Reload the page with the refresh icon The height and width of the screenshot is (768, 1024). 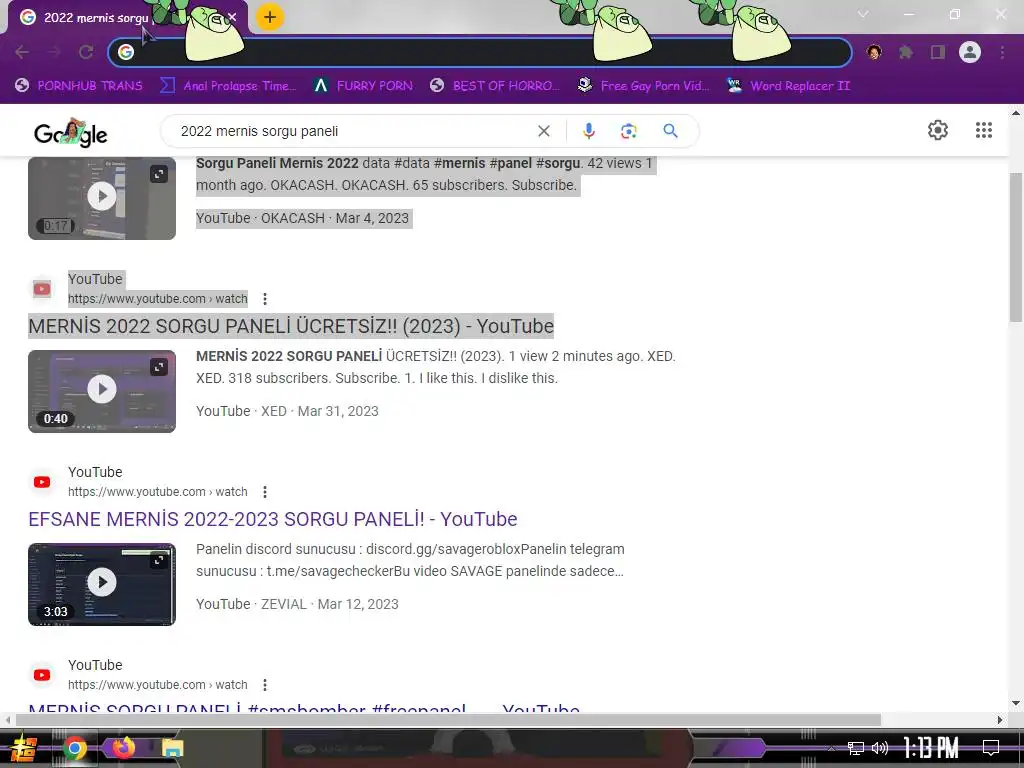click(86, 52)
